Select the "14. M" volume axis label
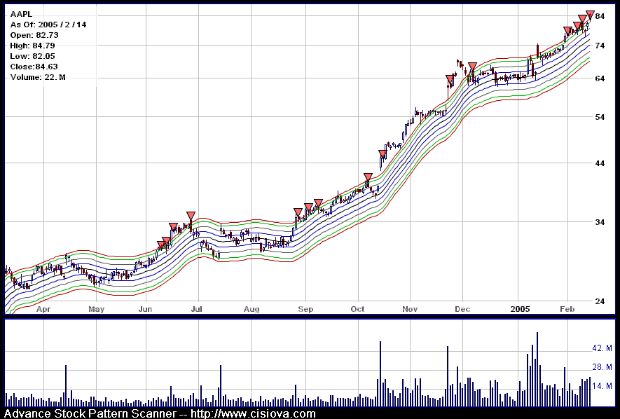 [x=602, y=386]
